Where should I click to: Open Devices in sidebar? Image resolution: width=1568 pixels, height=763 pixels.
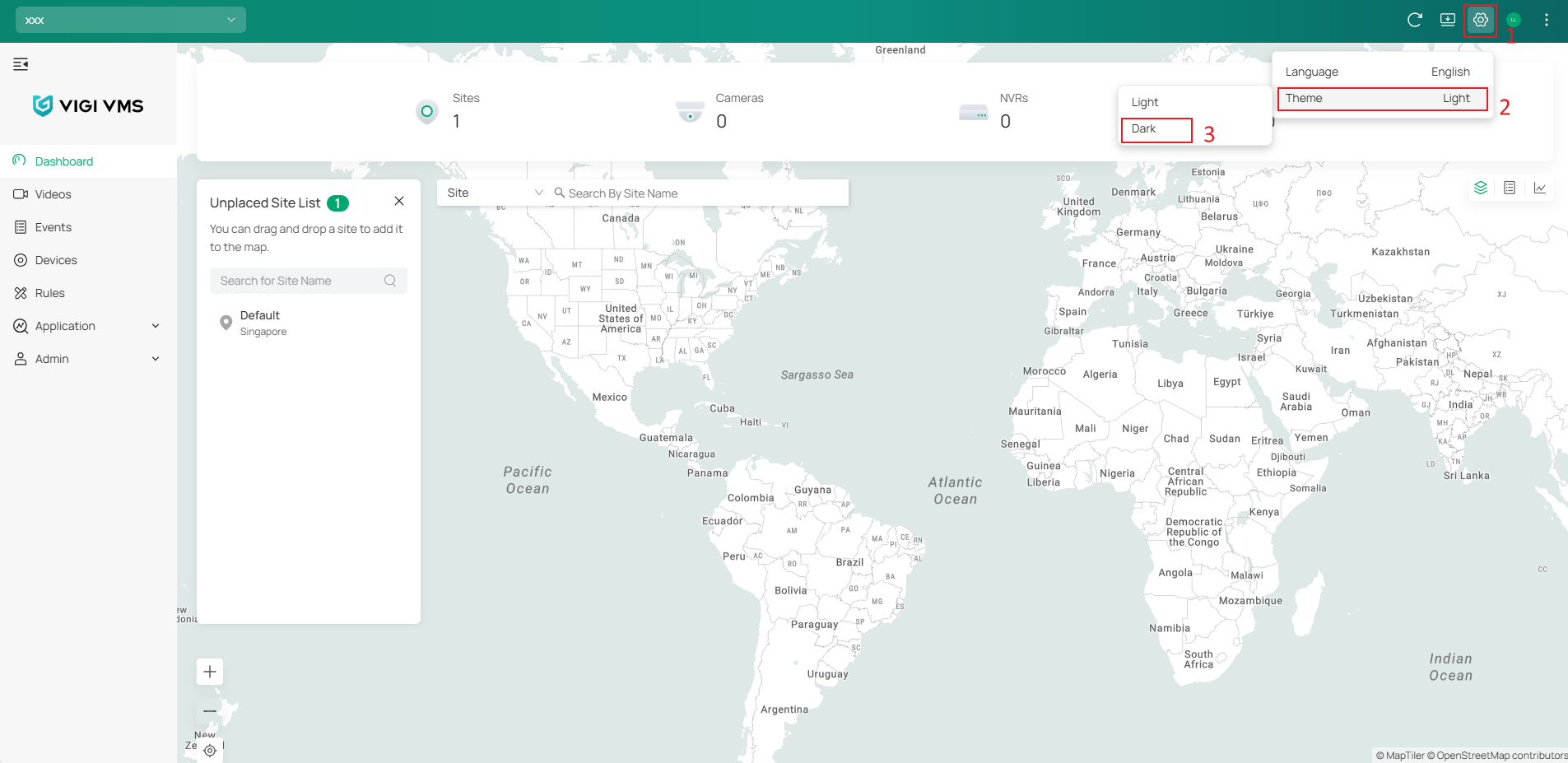tap(88, 260)
